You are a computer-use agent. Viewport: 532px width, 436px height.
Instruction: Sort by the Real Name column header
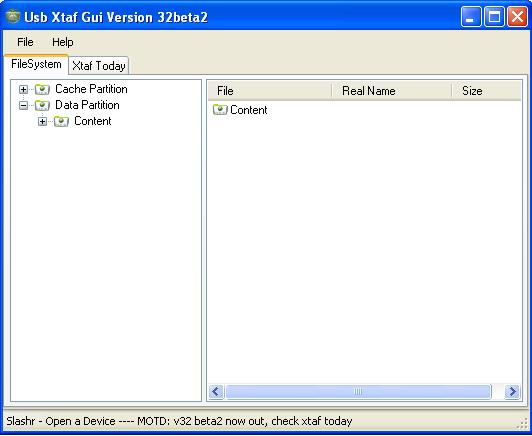(392, 91)
